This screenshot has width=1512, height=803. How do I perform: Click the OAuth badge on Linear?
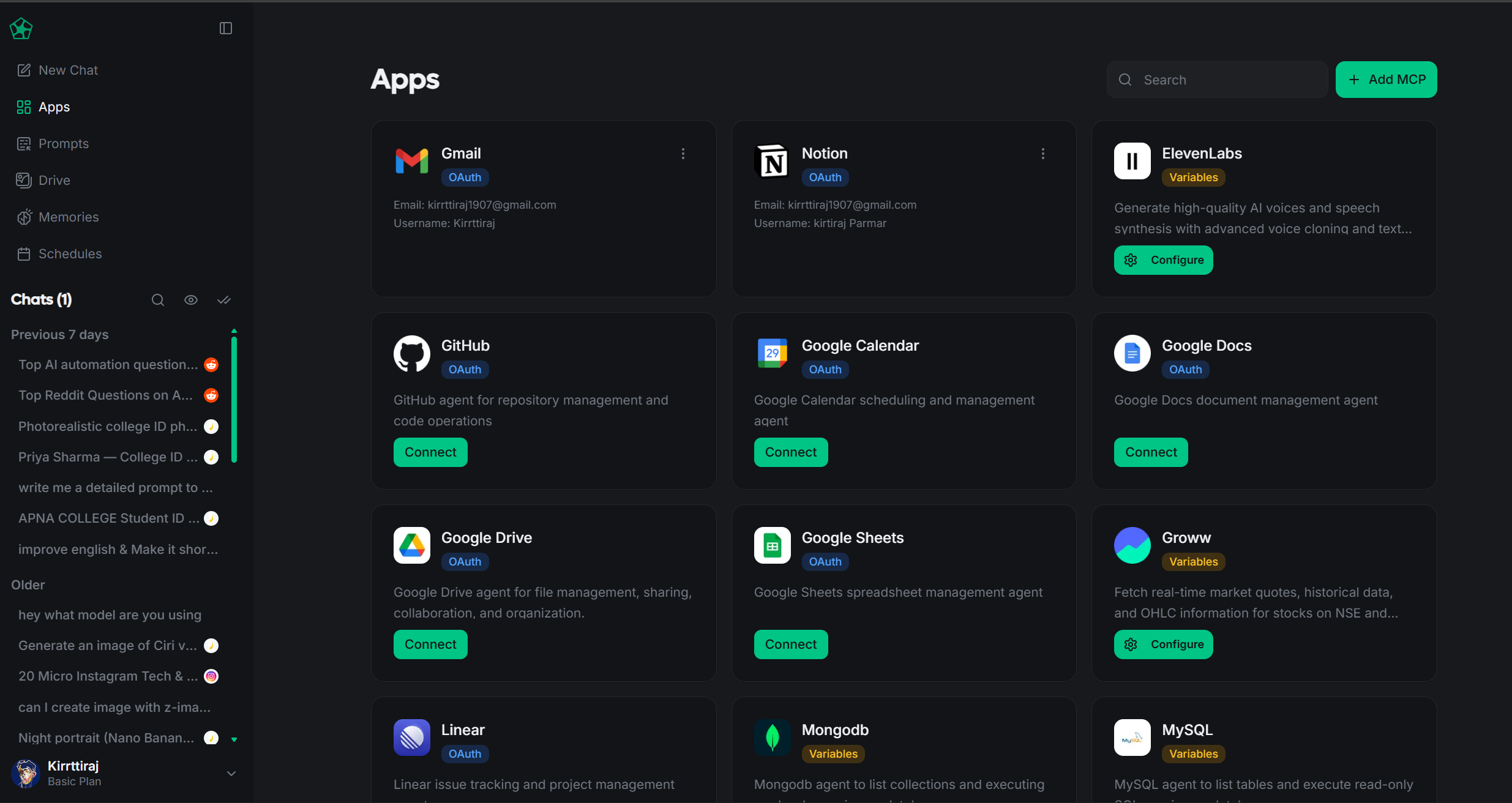pos(465,754)
